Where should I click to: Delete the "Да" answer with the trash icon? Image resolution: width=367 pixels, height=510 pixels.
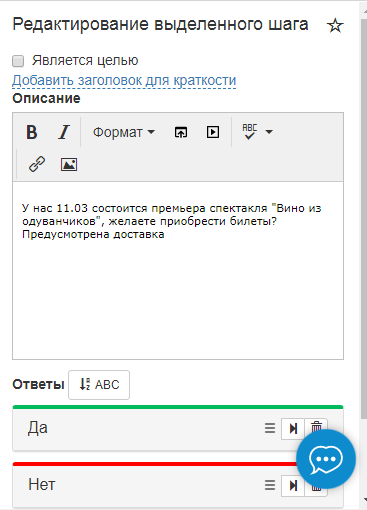316,426
